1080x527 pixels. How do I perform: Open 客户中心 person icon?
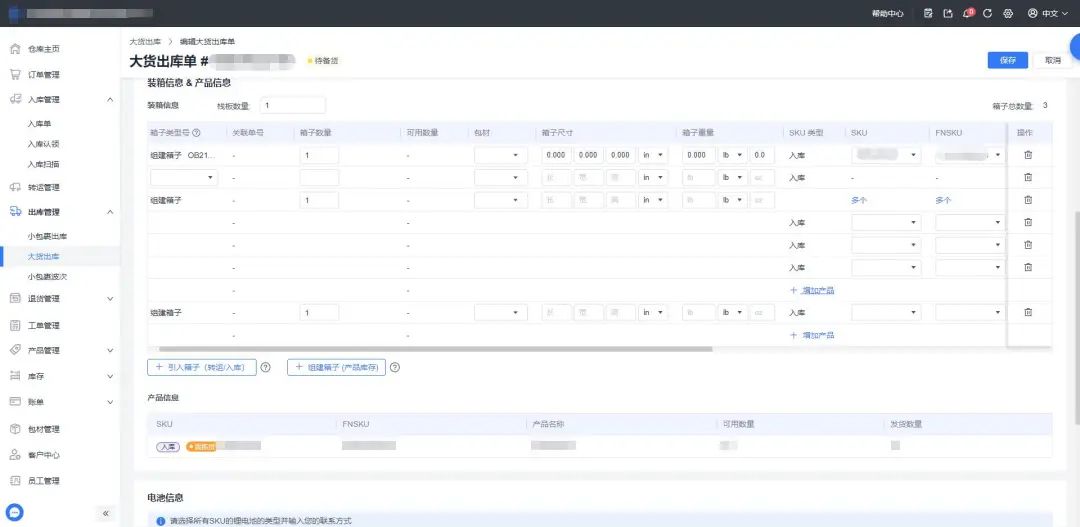pos(15,455)
